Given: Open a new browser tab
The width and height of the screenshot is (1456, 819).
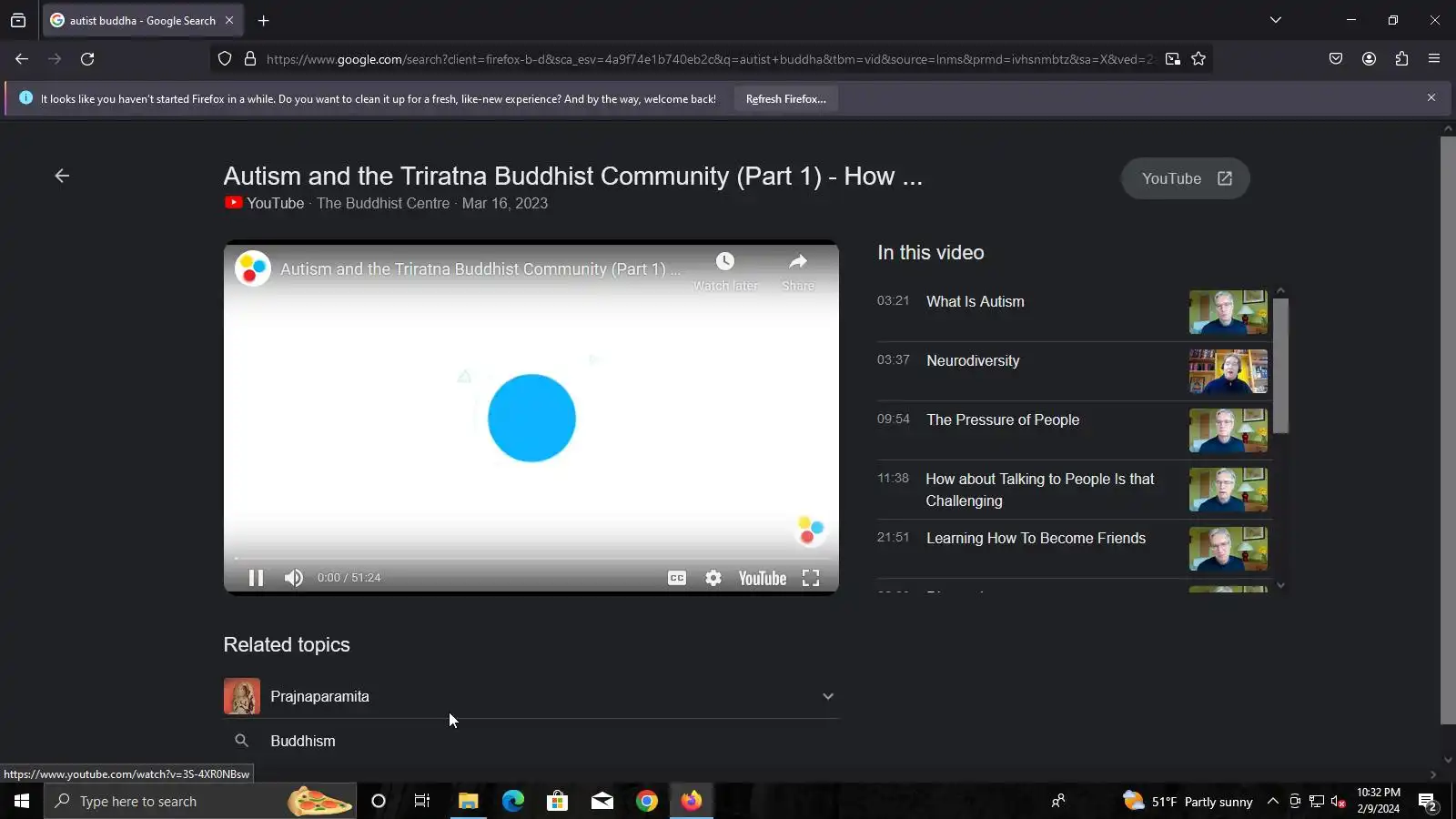Looking at the screenshot, I should click(264, 20).
